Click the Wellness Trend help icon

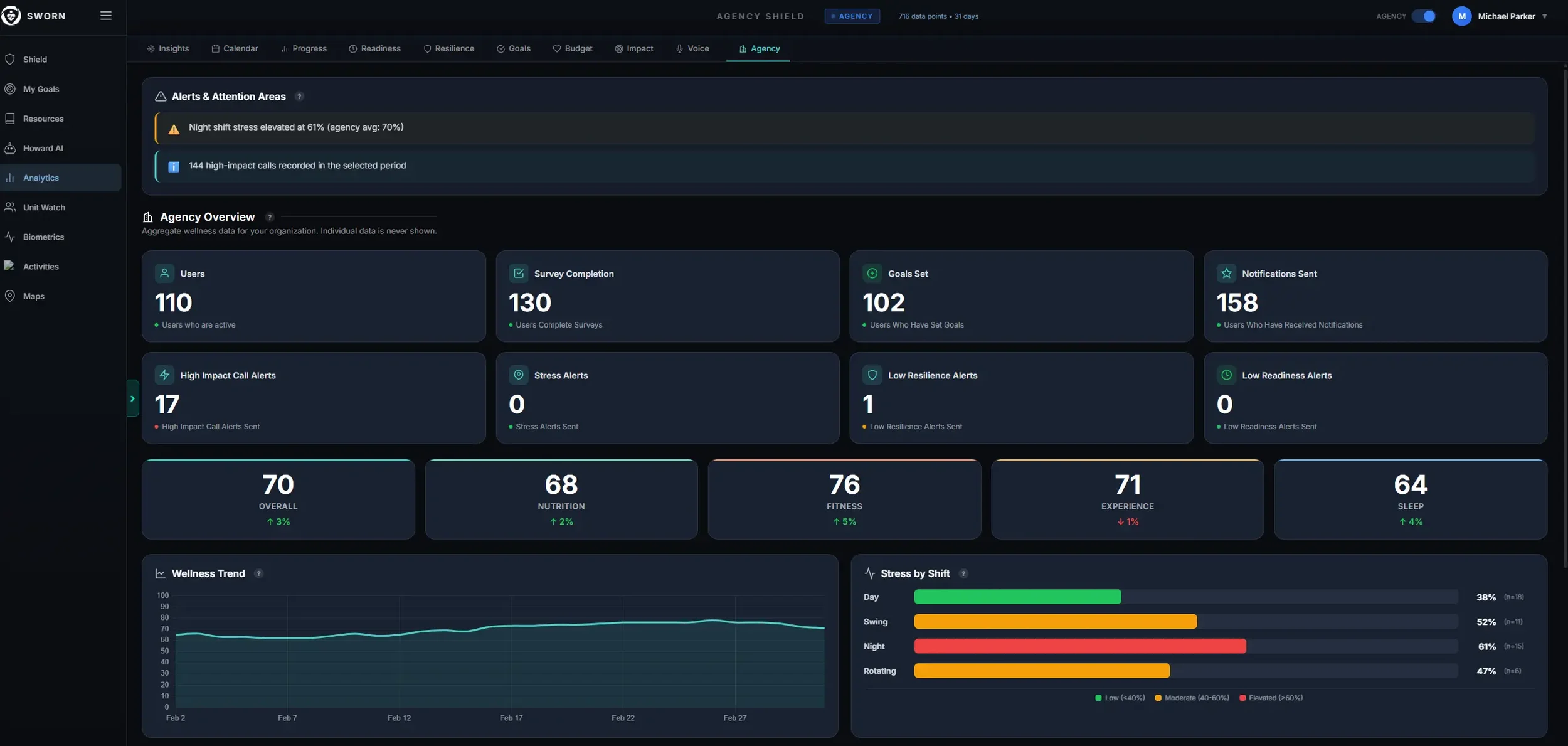point(258,573)
